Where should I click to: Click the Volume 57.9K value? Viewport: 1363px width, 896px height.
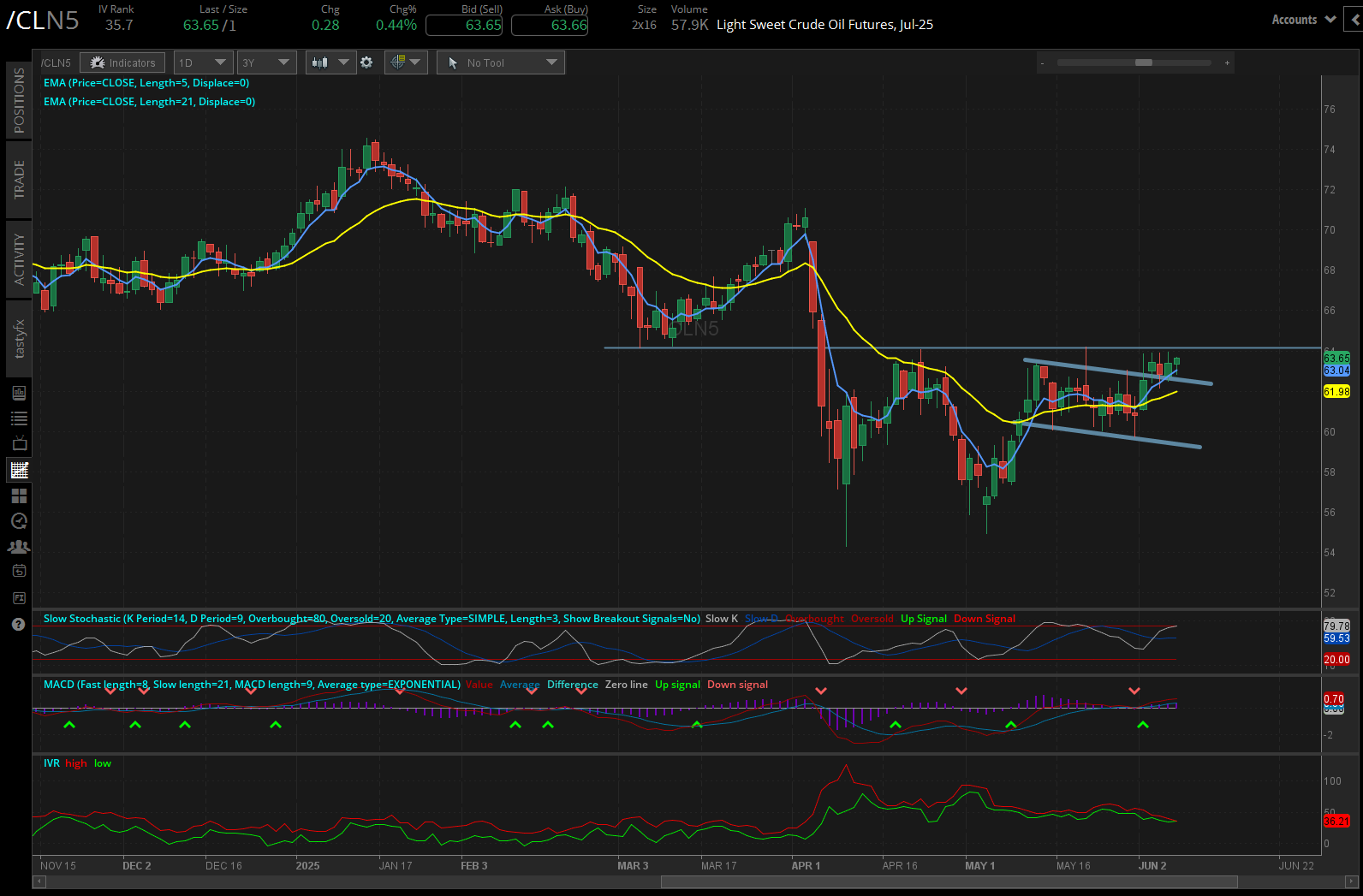pyautogui.click(x=689, y=25)
